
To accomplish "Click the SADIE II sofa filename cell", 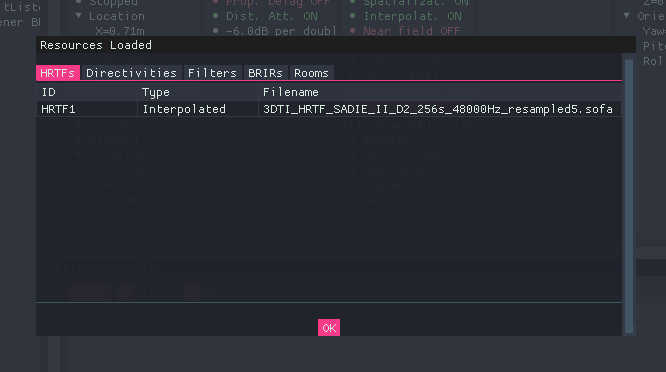I will click(440, 109).
